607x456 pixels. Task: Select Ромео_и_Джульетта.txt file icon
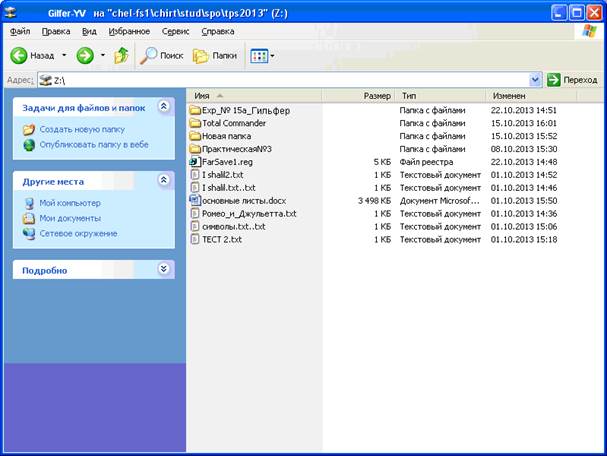(195, 213)
